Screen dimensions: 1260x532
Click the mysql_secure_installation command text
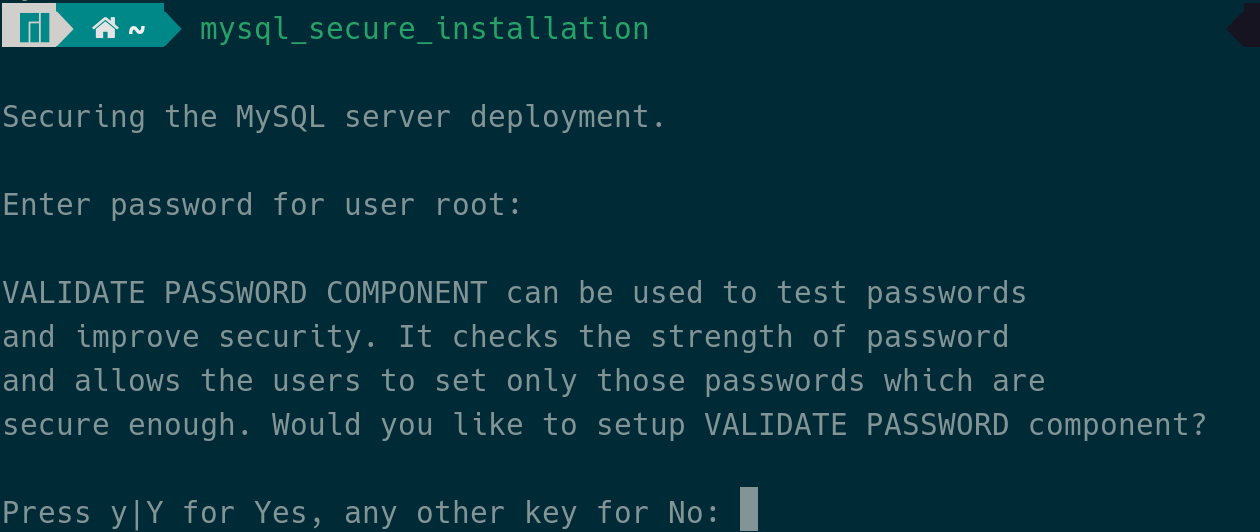pos(424,29)
